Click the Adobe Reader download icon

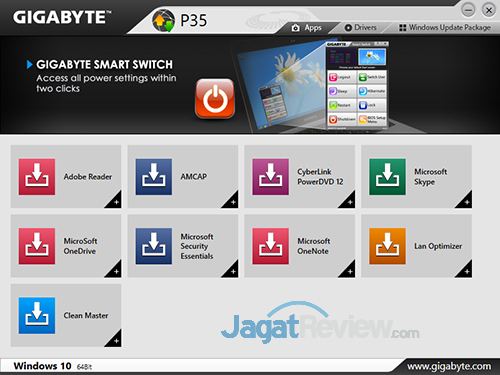click(x=37, y=177)
